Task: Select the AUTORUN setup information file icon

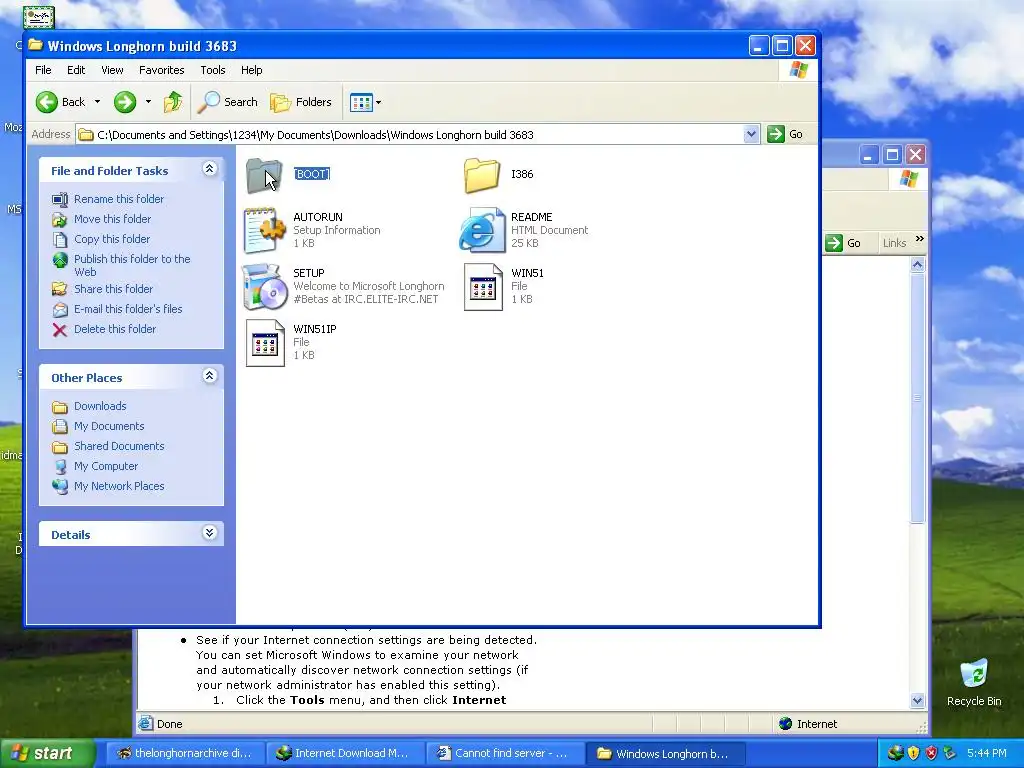Action: click(264, 230)
